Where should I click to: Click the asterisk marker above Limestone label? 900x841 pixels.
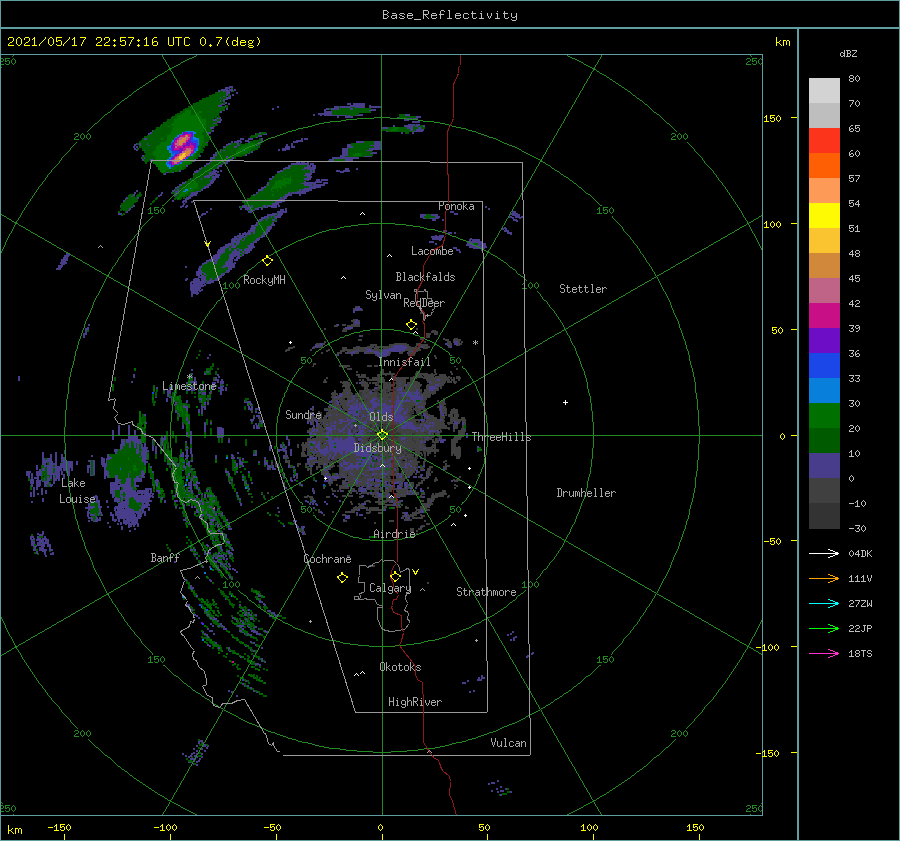coord(189,377)
